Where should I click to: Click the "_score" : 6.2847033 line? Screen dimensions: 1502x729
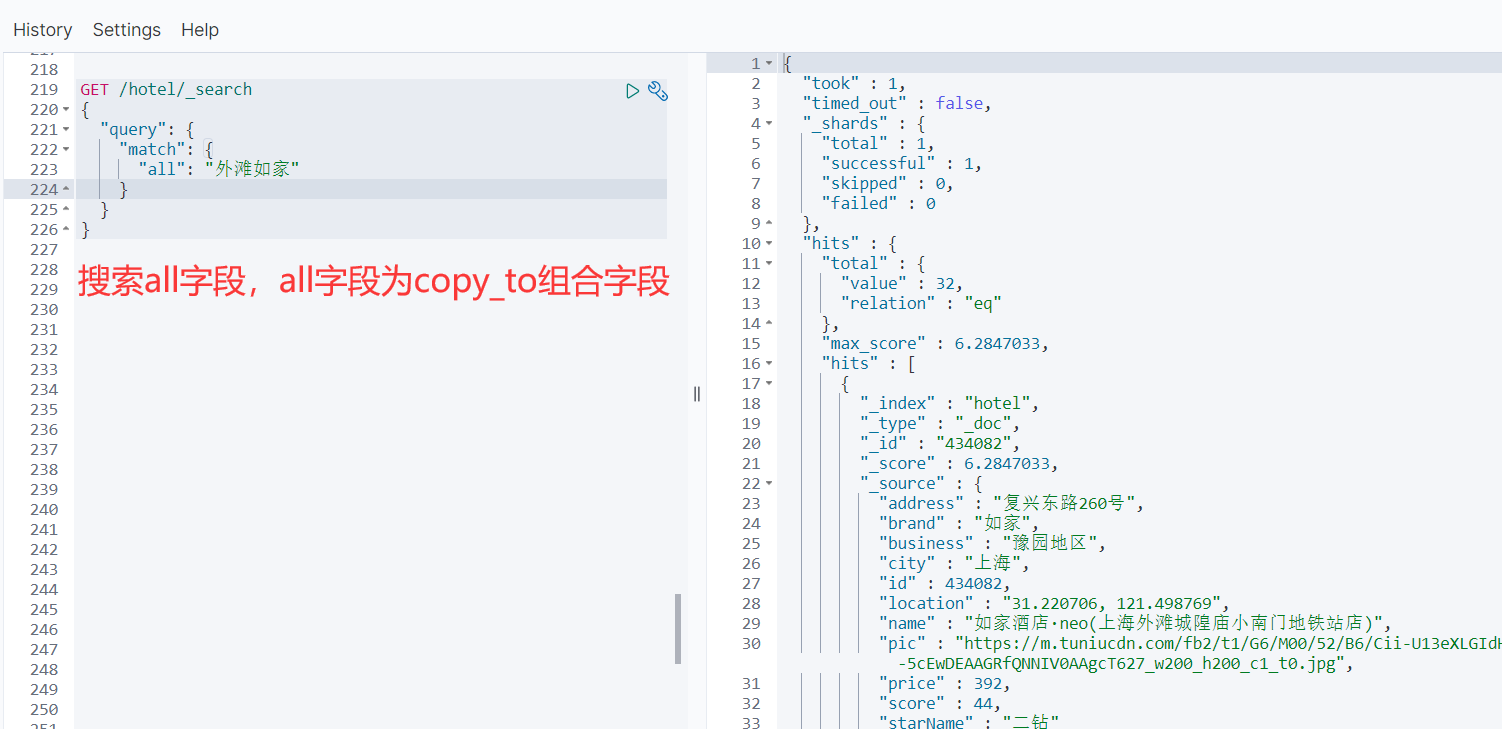(959, 464)
